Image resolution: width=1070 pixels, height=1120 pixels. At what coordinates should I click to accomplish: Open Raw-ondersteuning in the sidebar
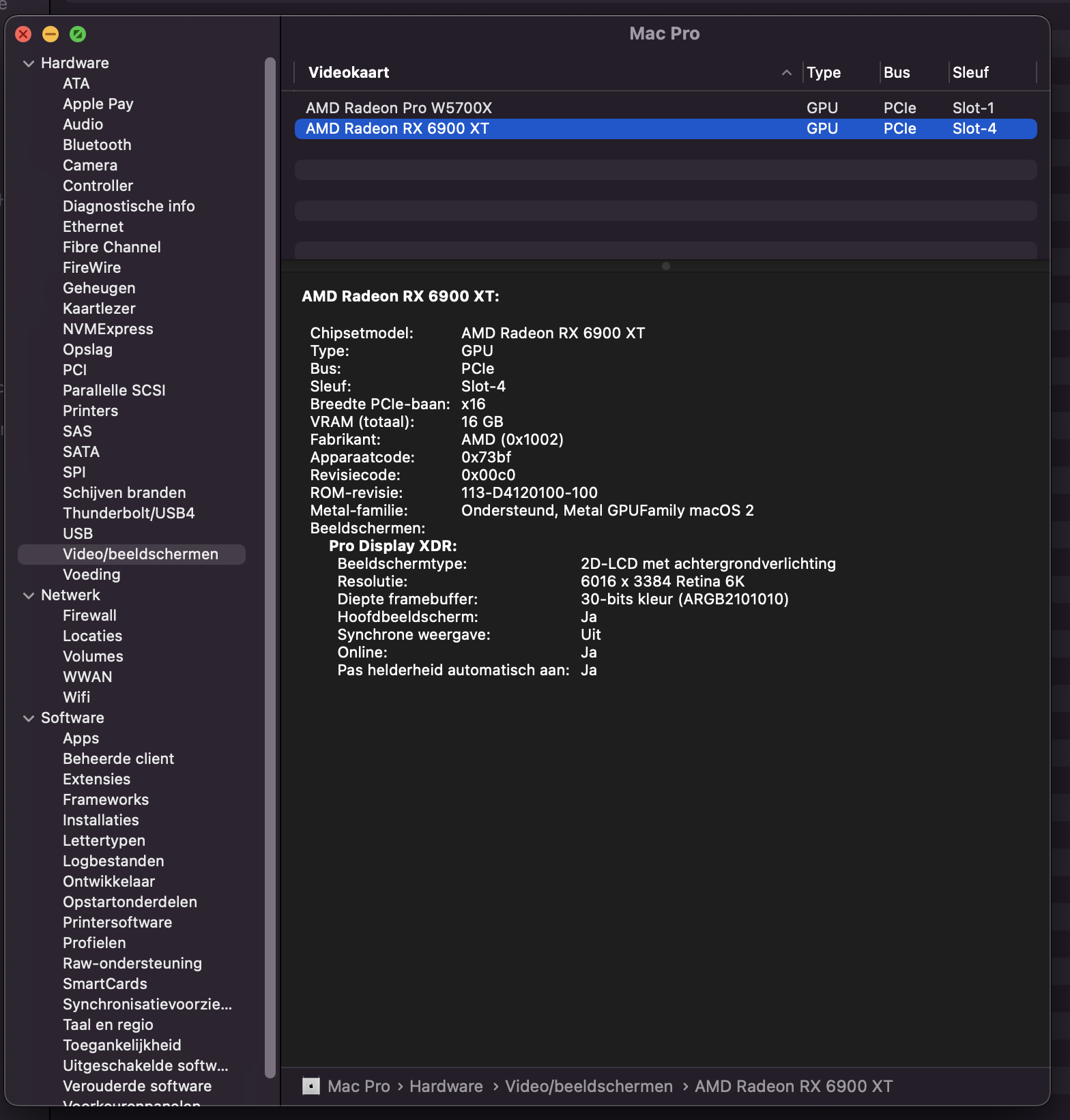pos(132,963)
